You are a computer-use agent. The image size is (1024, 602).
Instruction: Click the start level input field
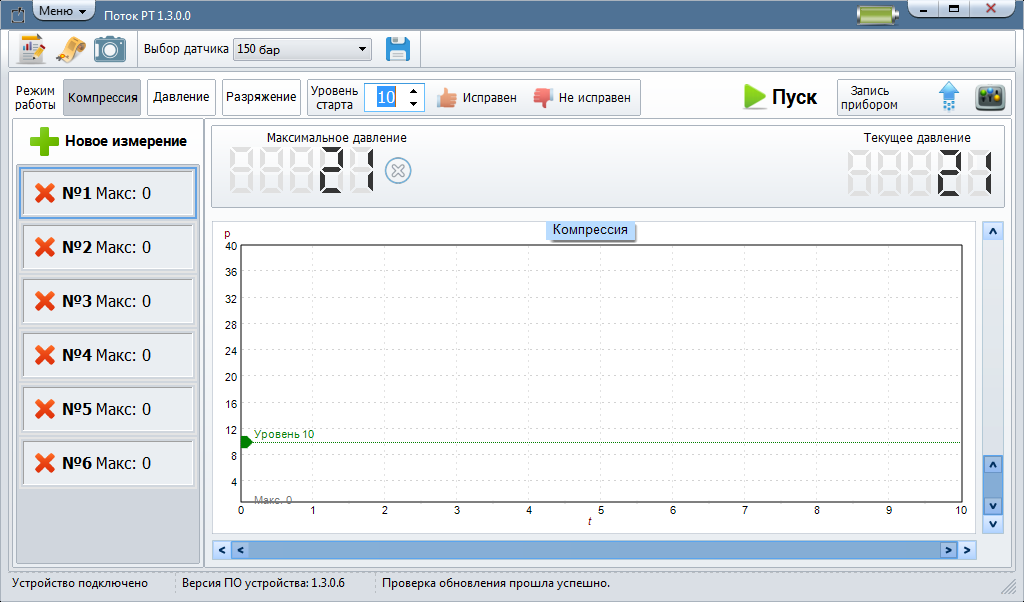click(386, 97)
